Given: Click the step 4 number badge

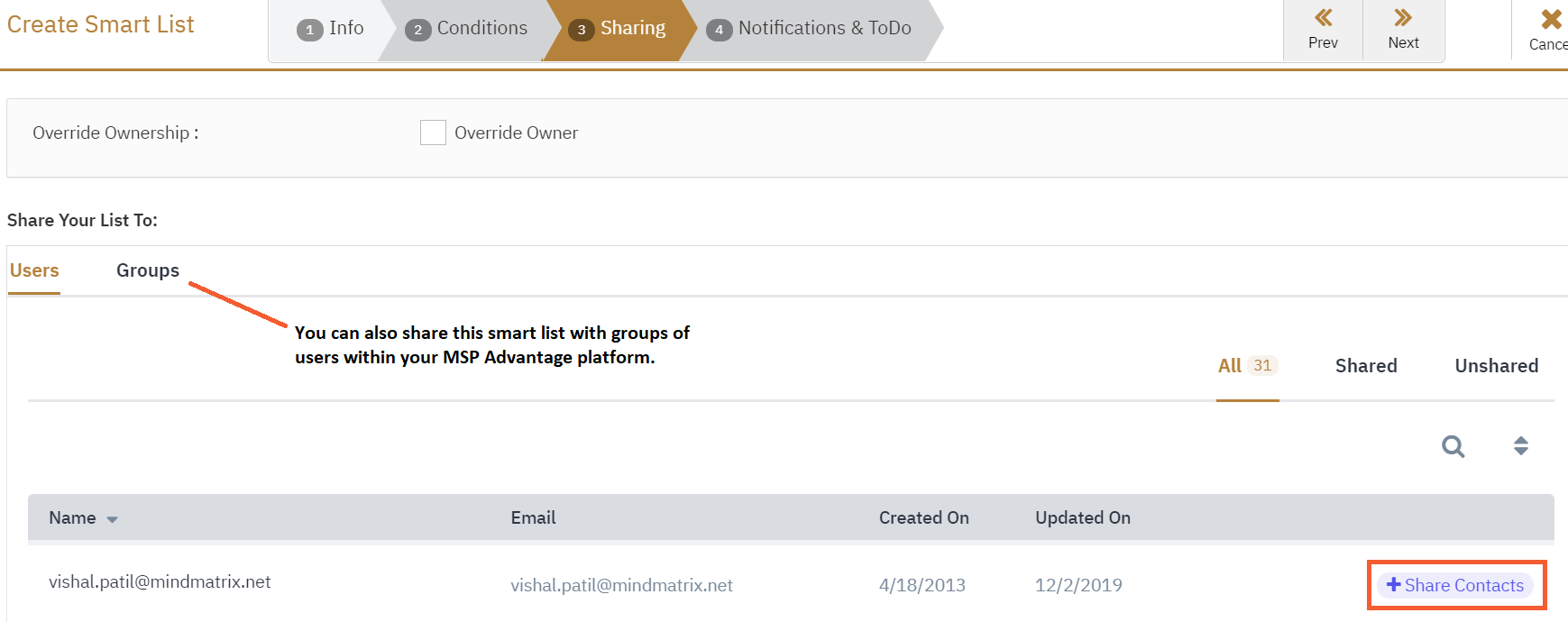Looking at the screenshot, I should 719,30.
